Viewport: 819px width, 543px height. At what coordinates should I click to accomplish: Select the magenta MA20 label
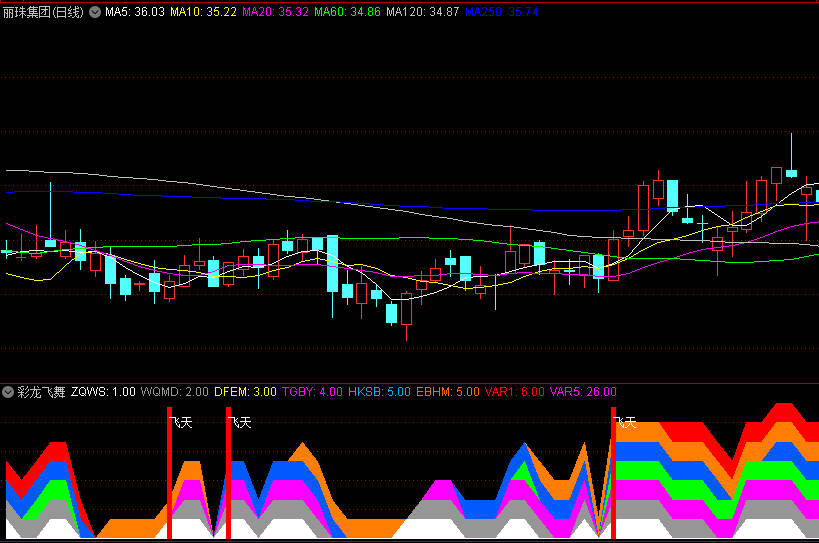pos(275,12)
